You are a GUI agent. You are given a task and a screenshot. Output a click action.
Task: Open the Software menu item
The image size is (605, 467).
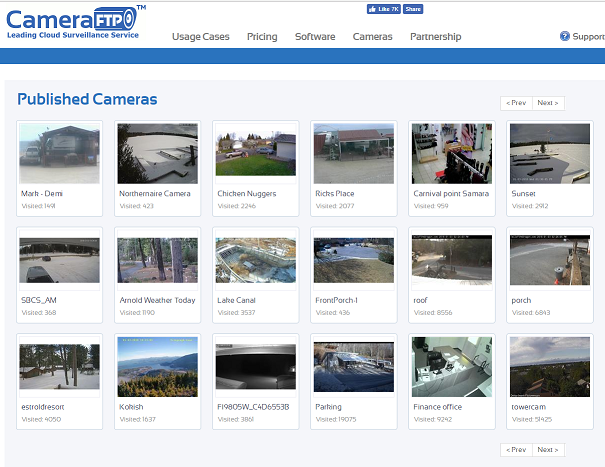(x=315, y=37)
